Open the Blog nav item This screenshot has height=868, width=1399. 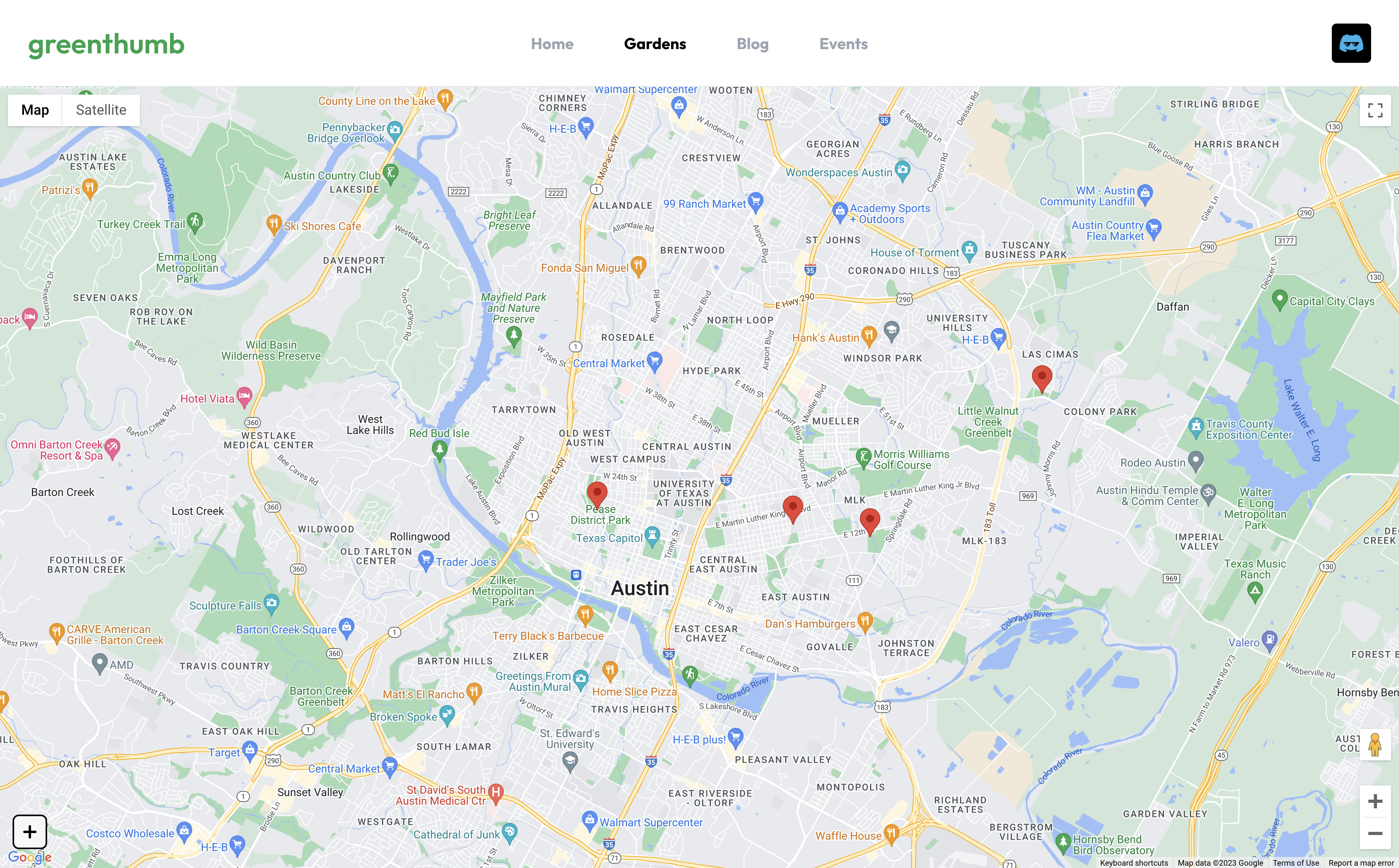point(752,44)
